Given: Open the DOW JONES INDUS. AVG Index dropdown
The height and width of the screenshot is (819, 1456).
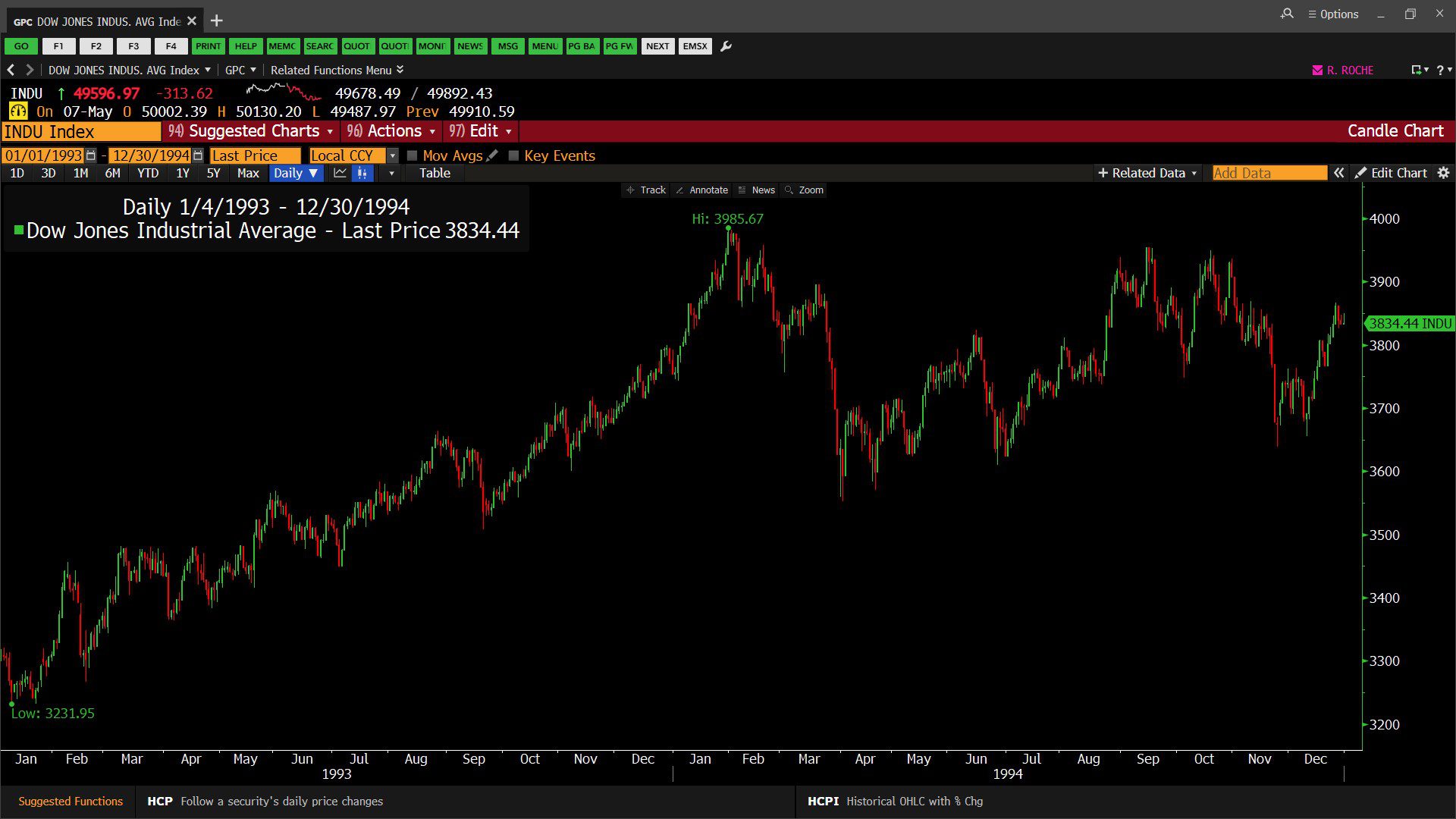Looking at the screenshot, I should tap(130, 70).
